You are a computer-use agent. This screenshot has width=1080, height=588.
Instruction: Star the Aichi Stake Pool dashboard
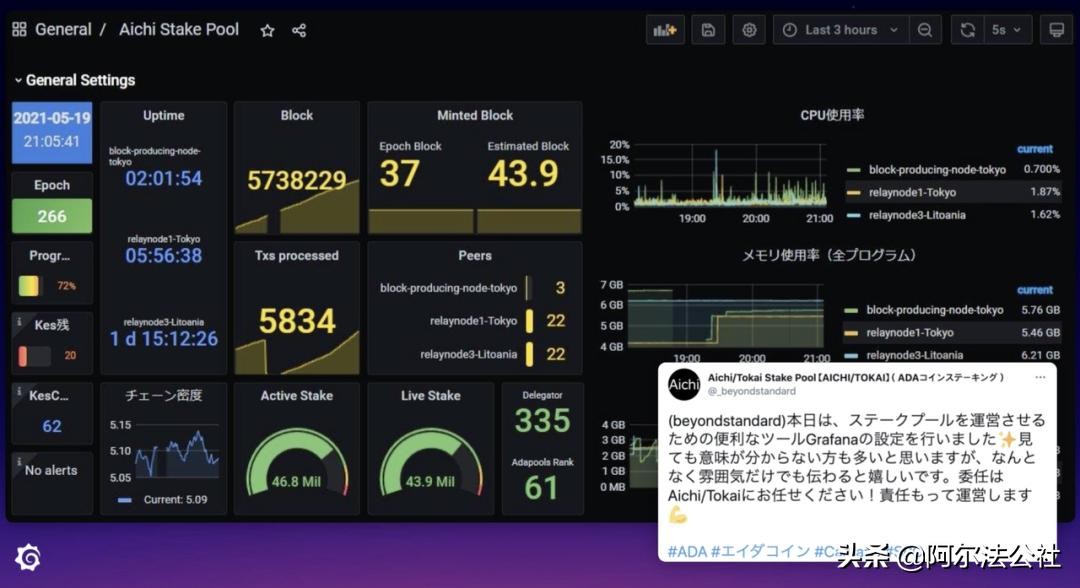pos(267,31)
